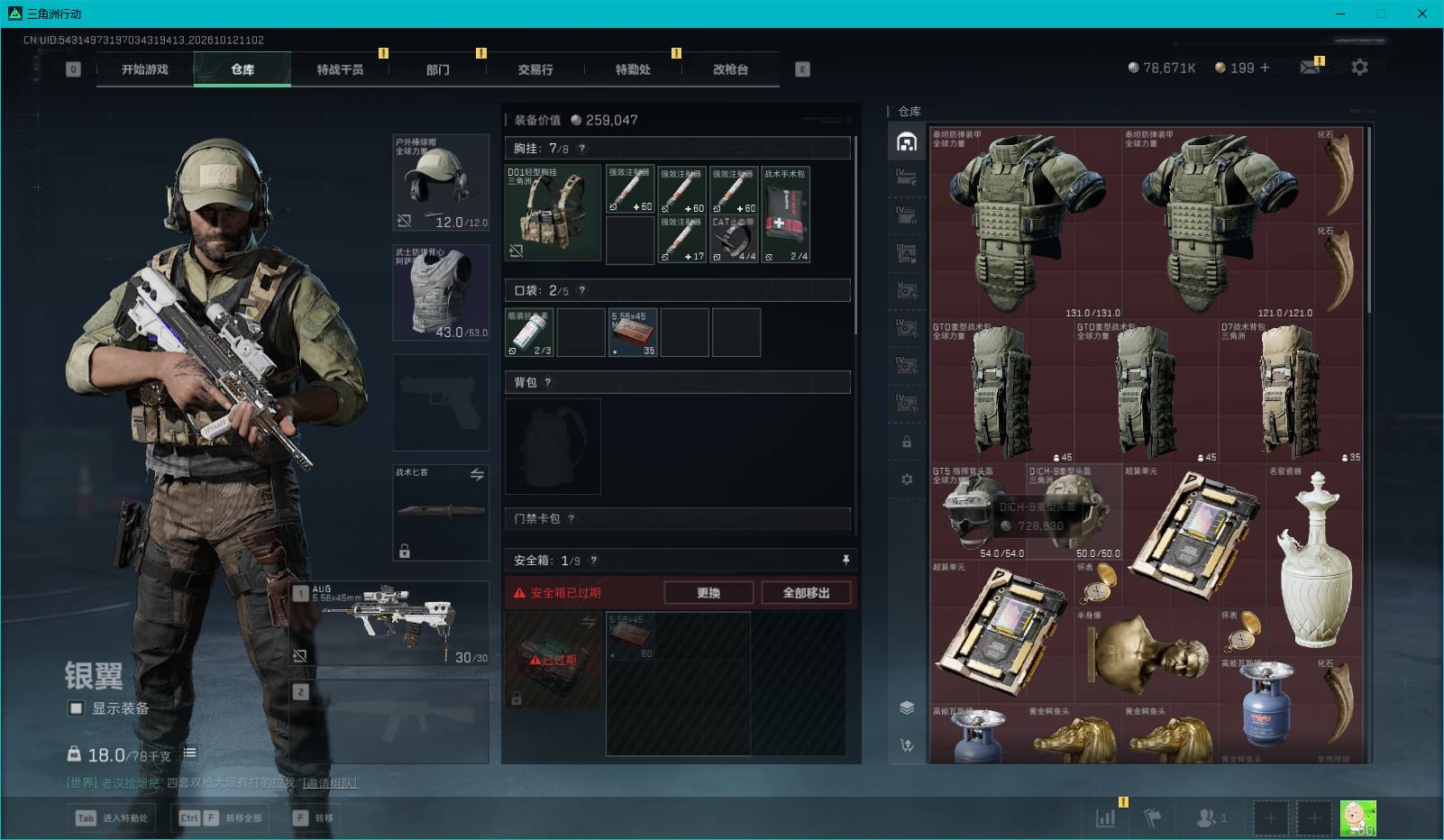Switch to the 开始游戏 tab
The width and height of the screenshot is (1444, 840).
click(x=145, y=69)
